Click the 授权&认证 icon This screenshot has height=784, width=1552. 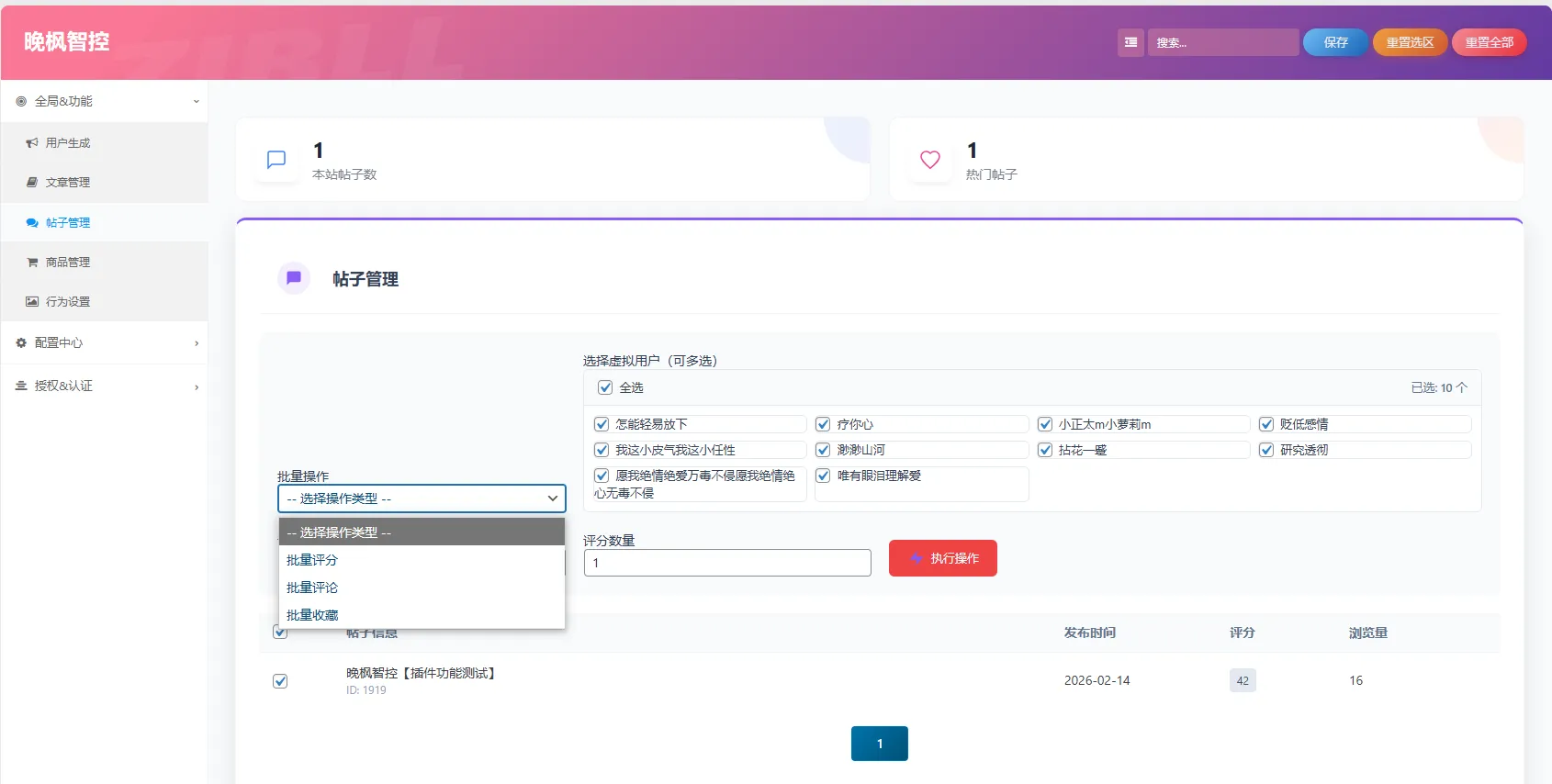[x=21, y=386]
